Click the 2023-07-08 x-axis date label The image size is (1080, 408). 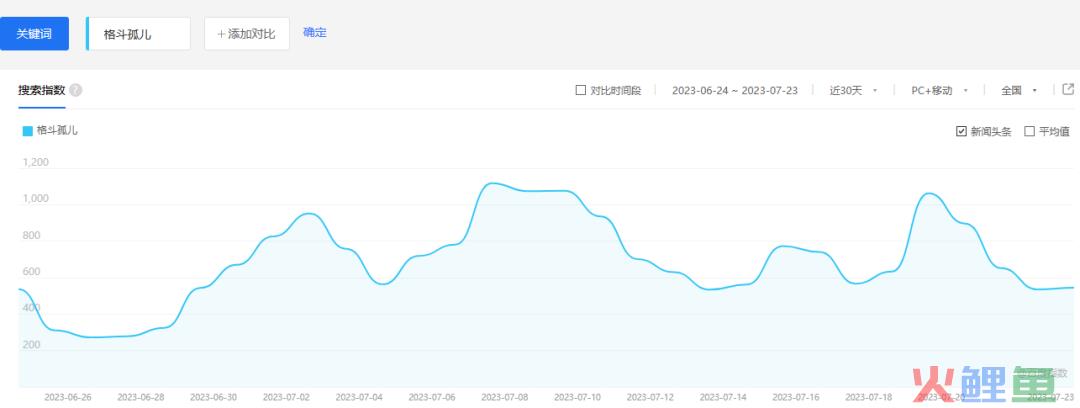click(x=505, y=398)
